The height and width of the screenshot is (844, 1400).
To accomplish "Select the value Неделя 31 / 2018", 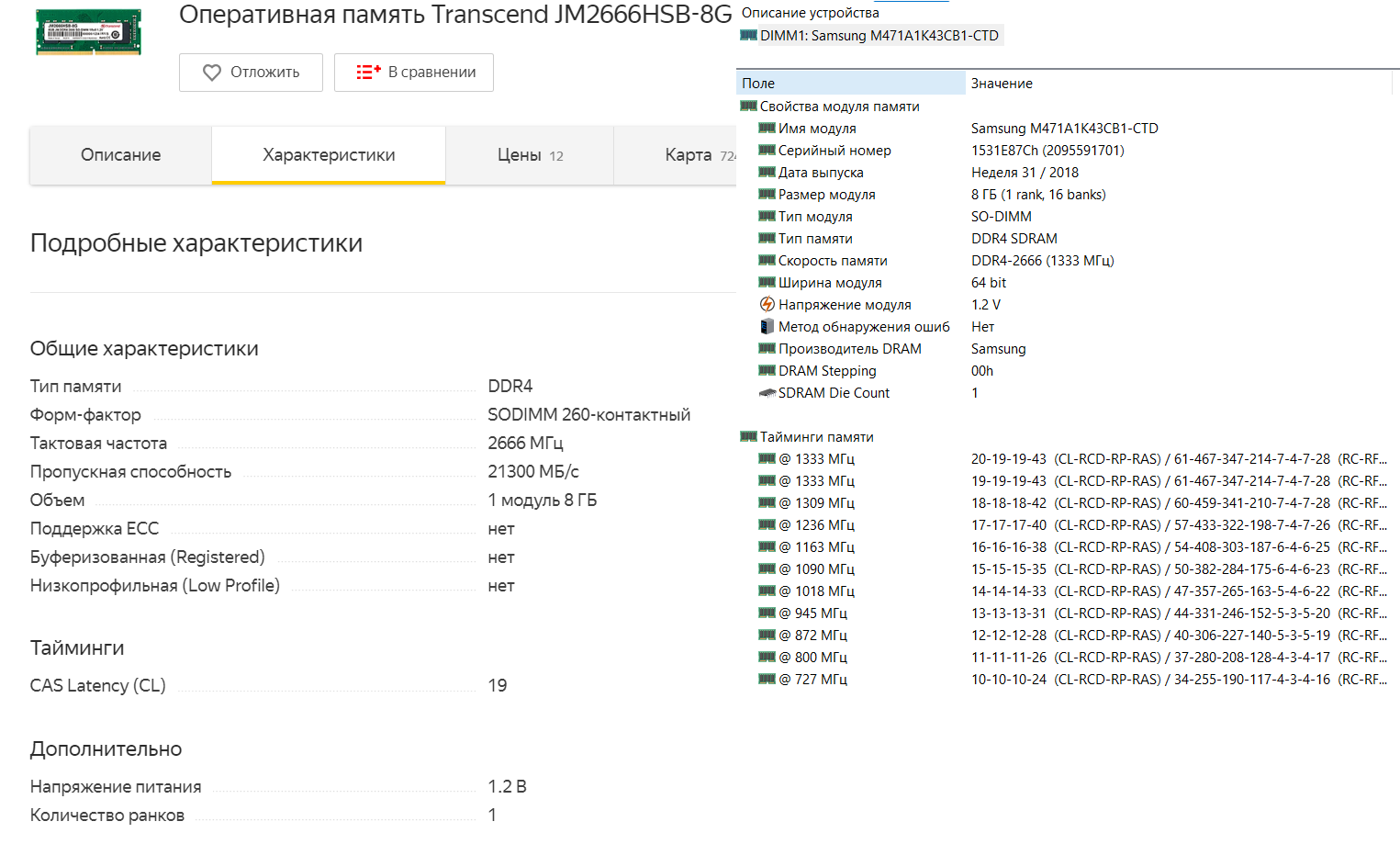I will (1025, 173).
